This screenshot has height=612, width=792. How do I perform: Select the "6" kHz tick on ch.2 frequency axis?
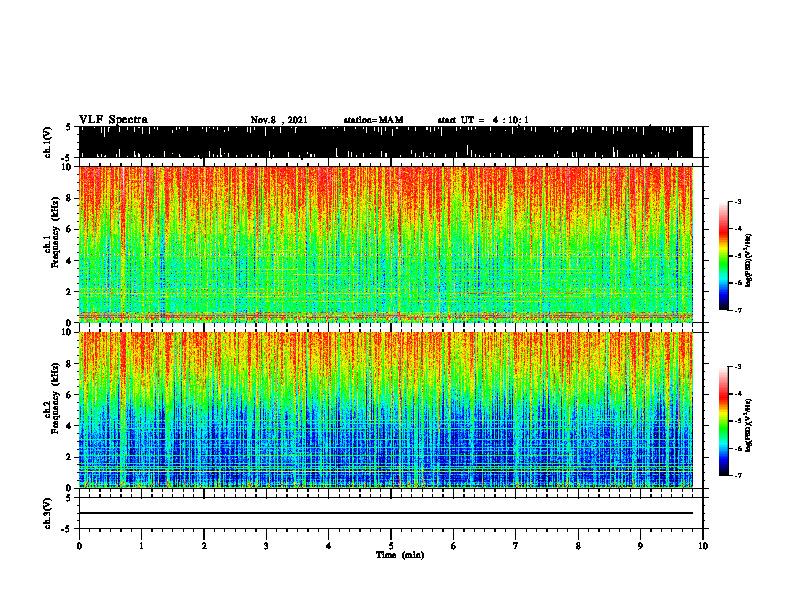pyautogui.click(x=71, y=395)
